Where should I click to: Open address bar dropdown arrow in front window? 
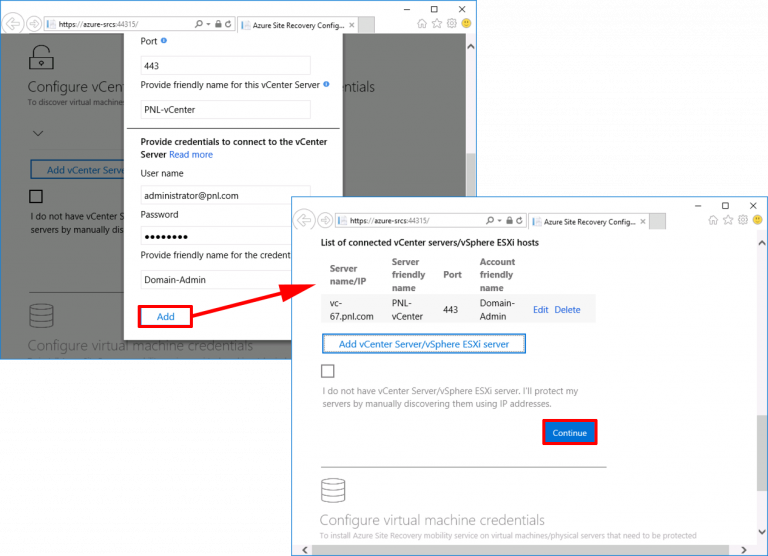pyautogui.click(x=500, y=220)
